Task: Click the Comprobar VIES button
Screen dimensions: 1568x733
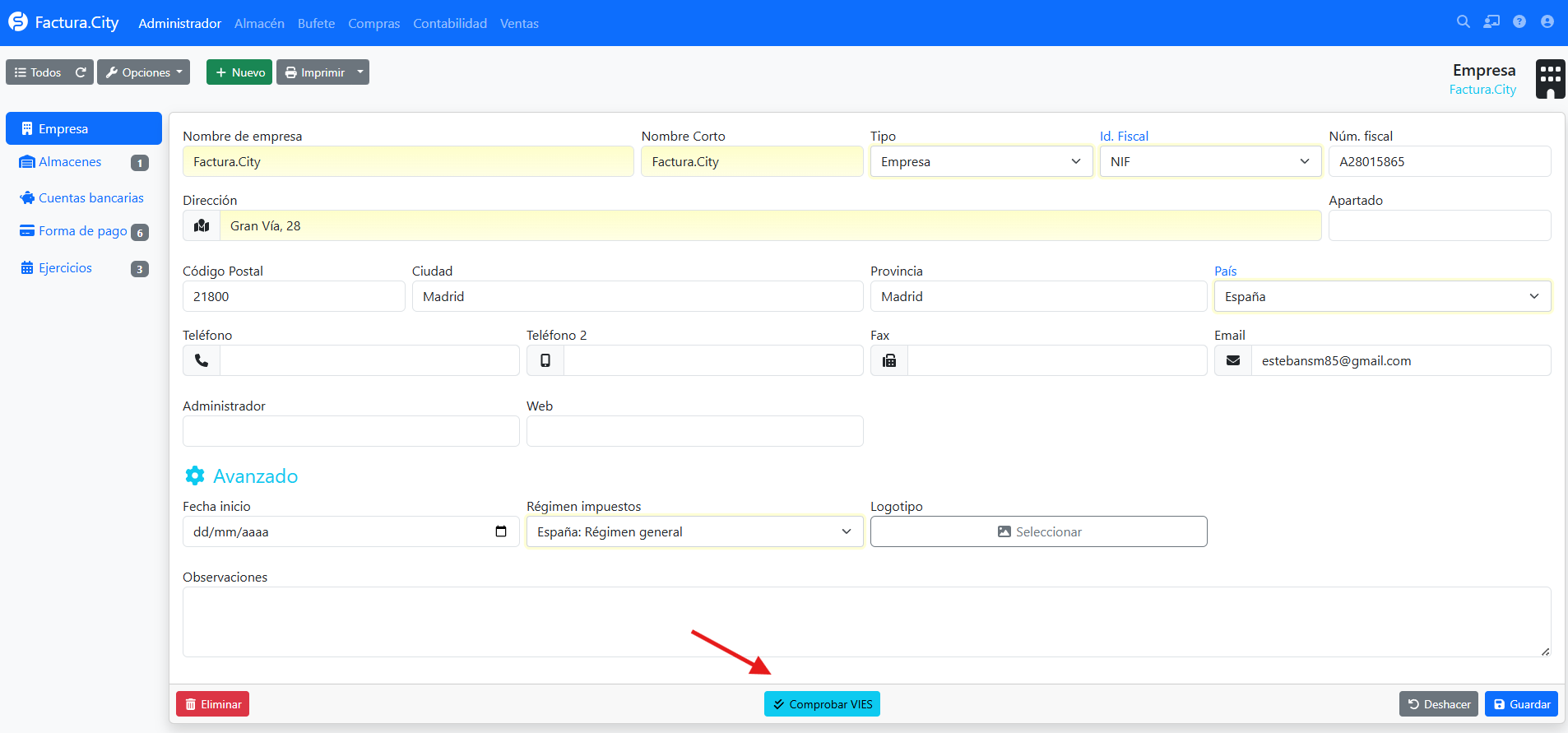Action: [x=822, y=704]
